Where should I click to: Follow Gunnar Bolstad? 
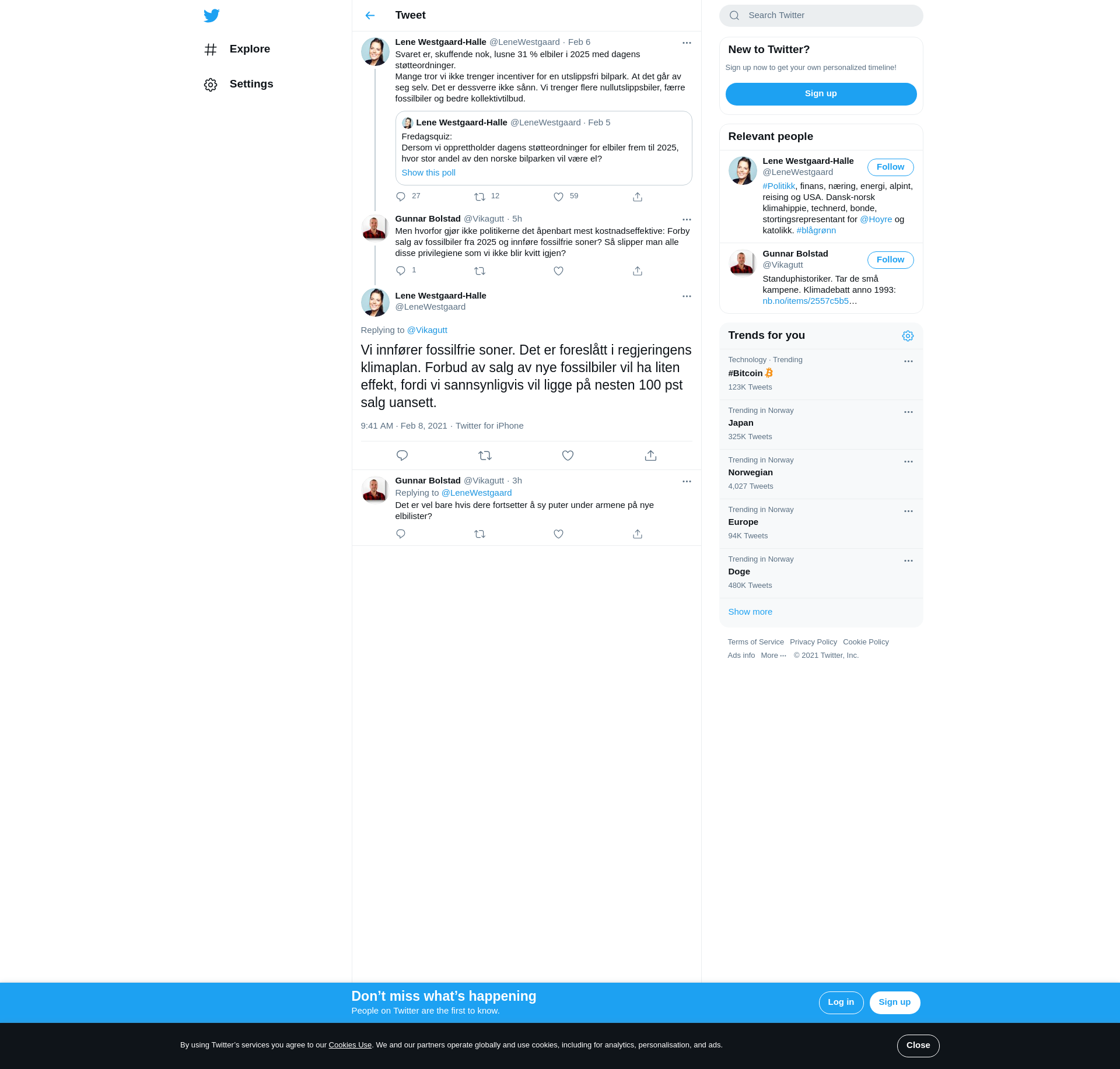890,260
